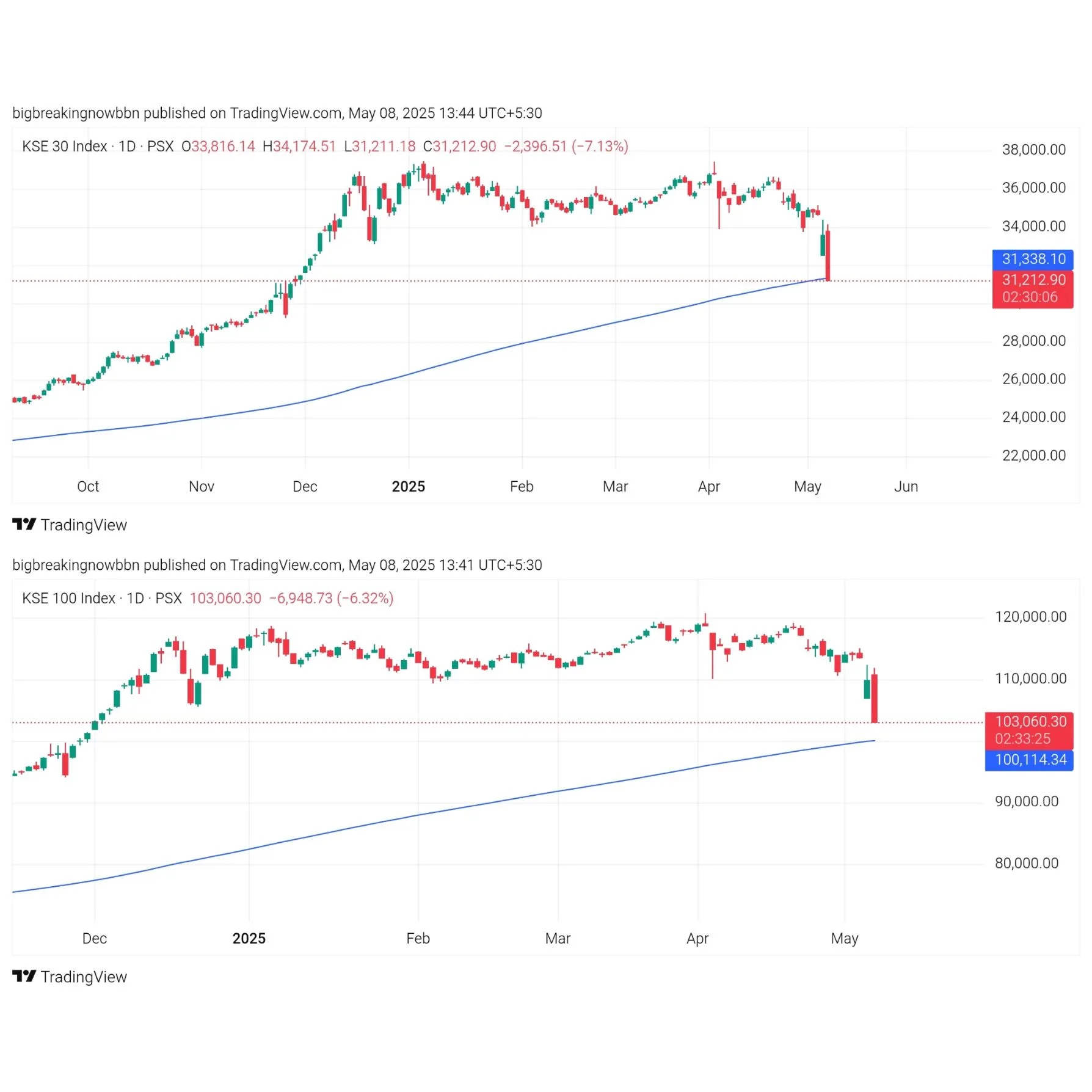Click the KSE 30 Index title text

click(65, 147)
